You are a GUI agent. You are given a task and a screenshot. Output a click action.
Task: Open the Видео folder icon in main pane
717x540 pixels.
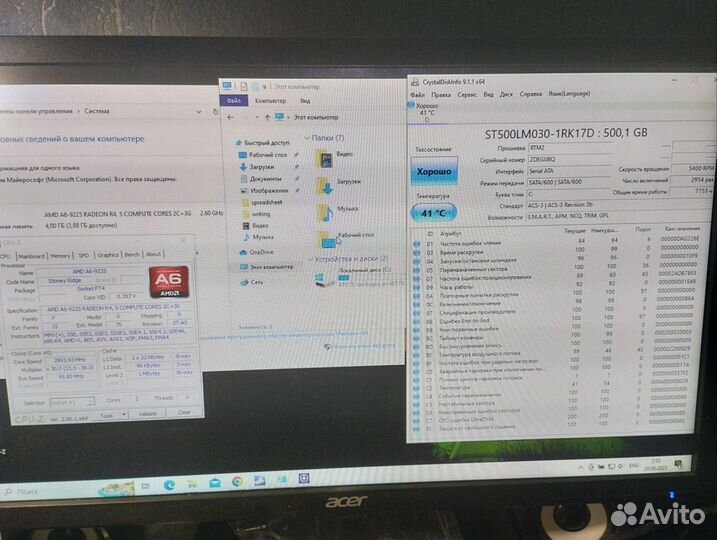coord(325,159)
